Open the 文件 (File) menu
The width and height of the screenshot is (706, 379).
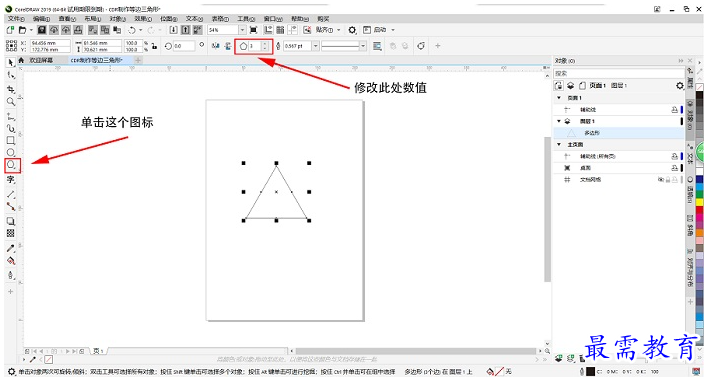click(16, 18)
